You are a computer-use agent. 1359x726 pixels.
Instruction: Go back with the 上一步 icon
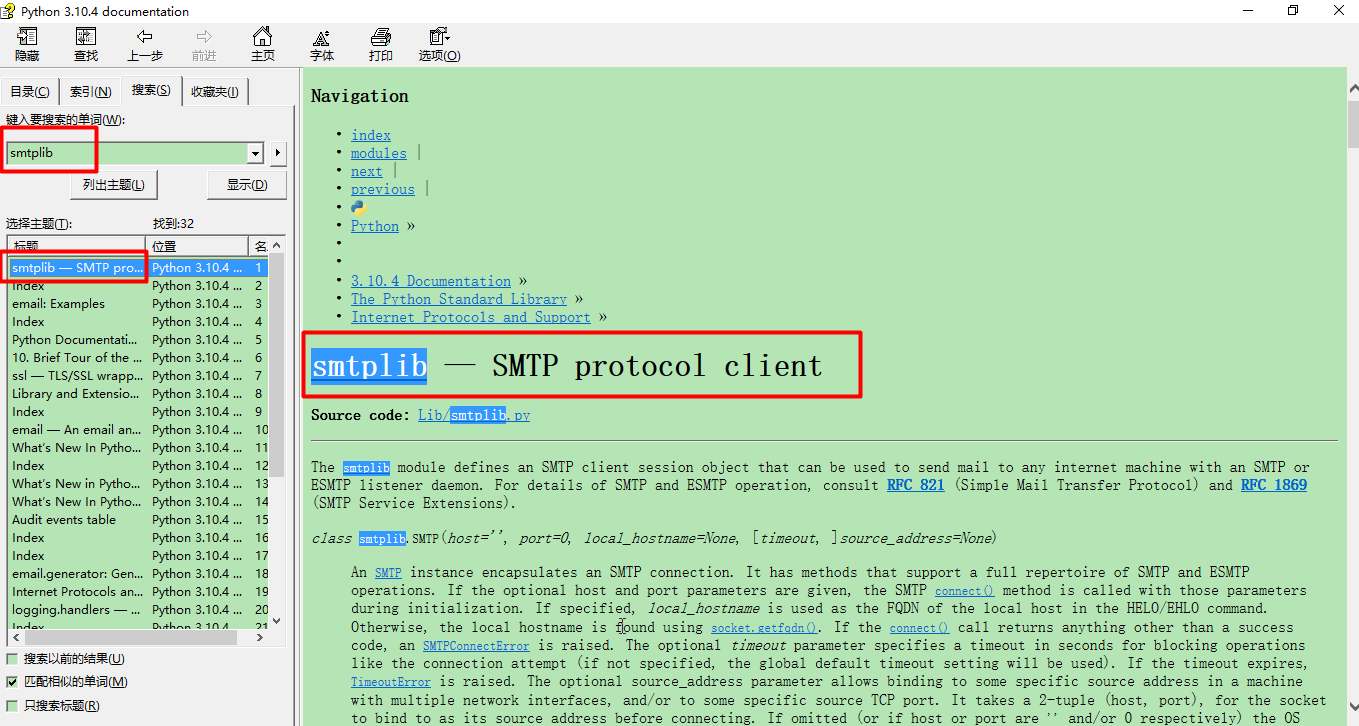click(145, 37)
